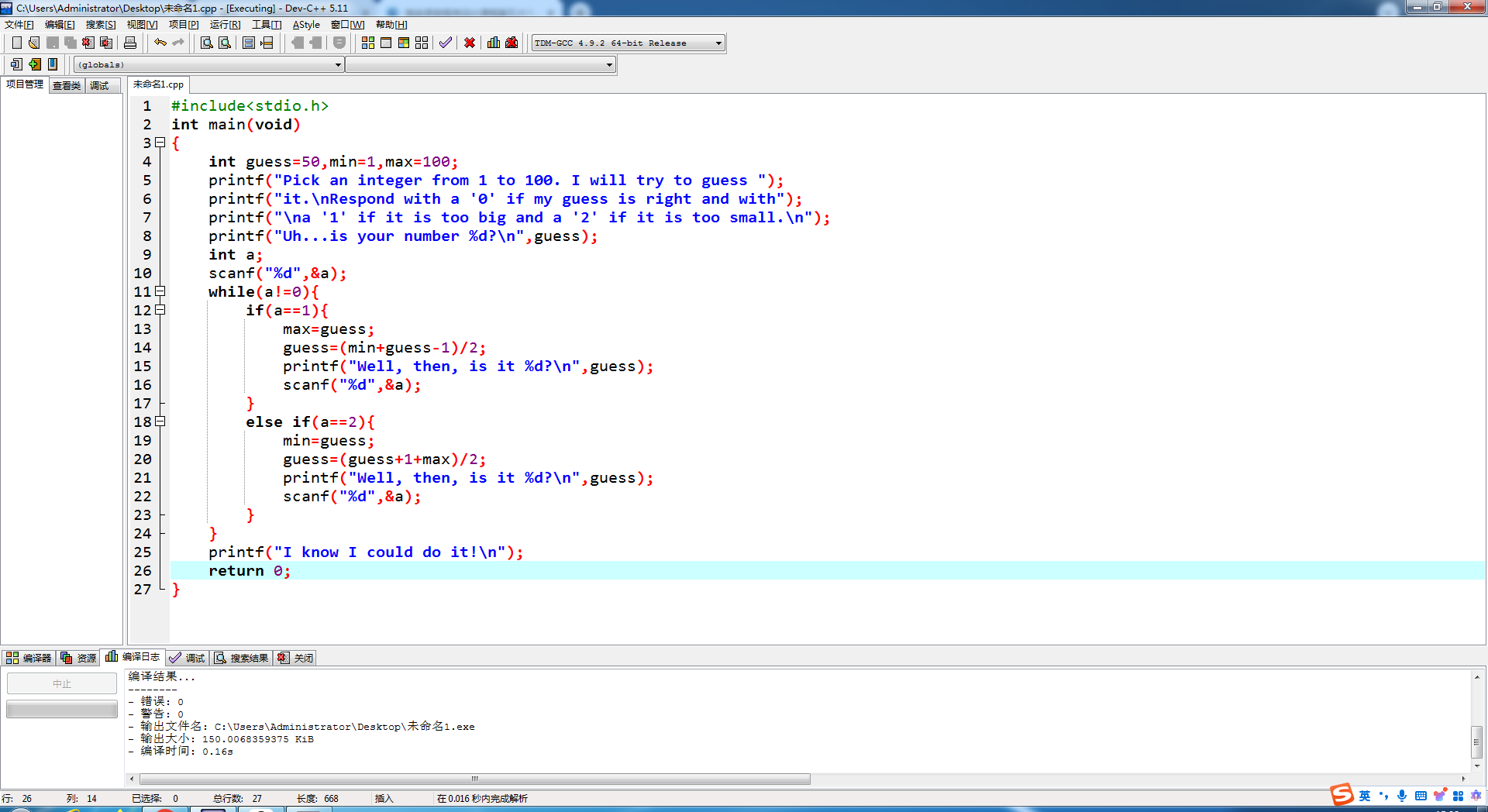Click the Close all files icon
1488x812 pixels.
[106, 43]
